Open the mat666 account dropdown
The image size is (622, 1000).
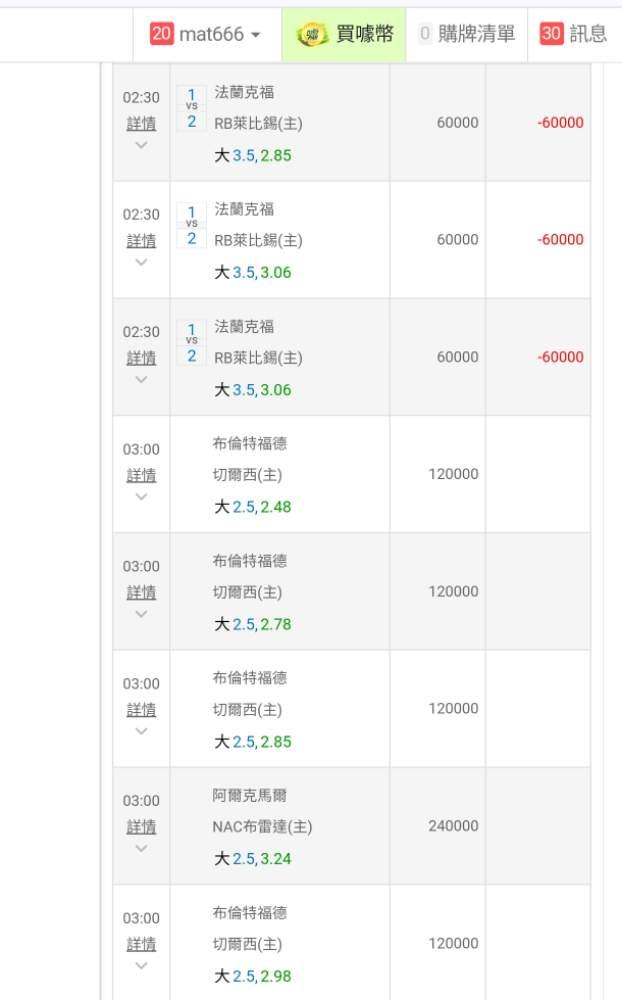tap(207, 34)
